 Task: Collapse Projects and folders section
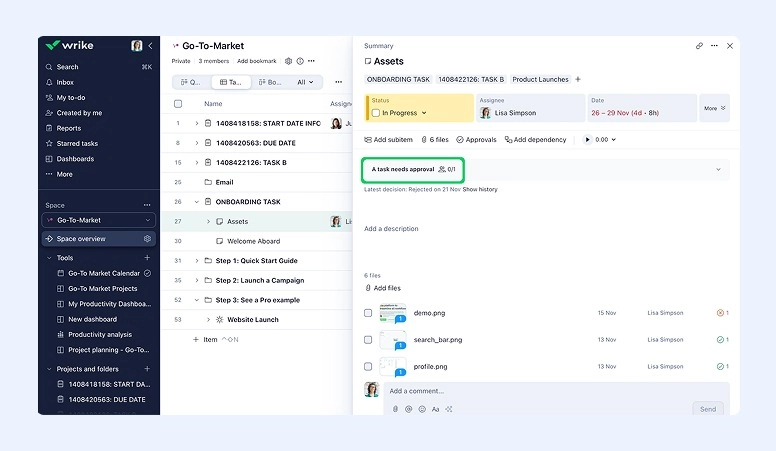(49, 369)
